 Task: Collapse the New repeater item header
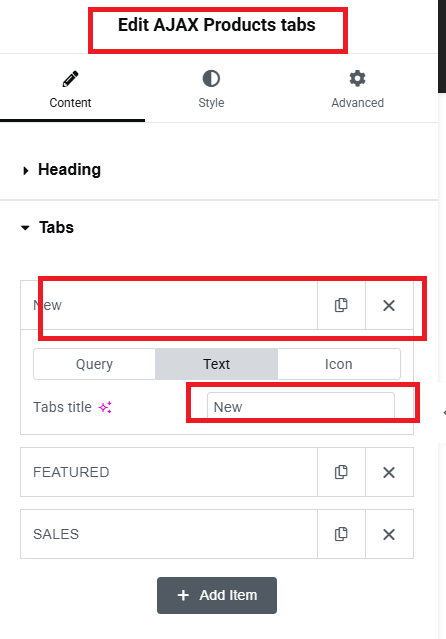(x=169, y=305)
